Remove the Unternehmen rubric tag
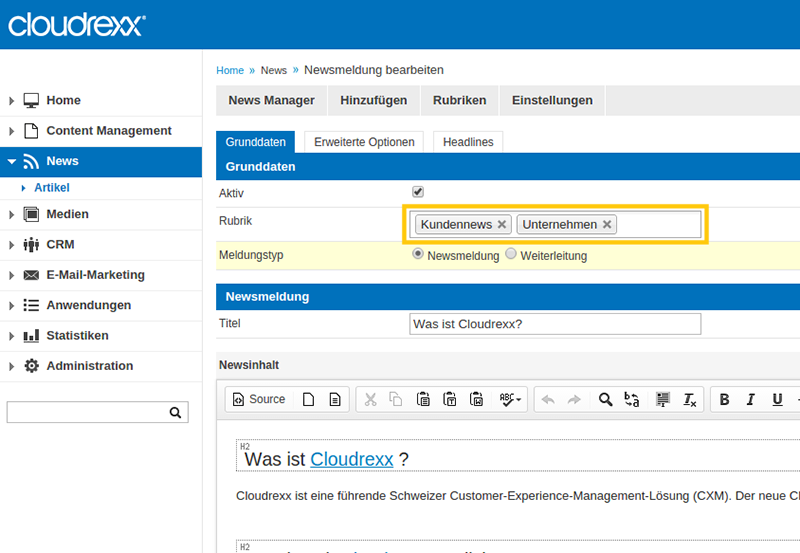Screen dimensions: 800x553 click(x=607, y=224)
